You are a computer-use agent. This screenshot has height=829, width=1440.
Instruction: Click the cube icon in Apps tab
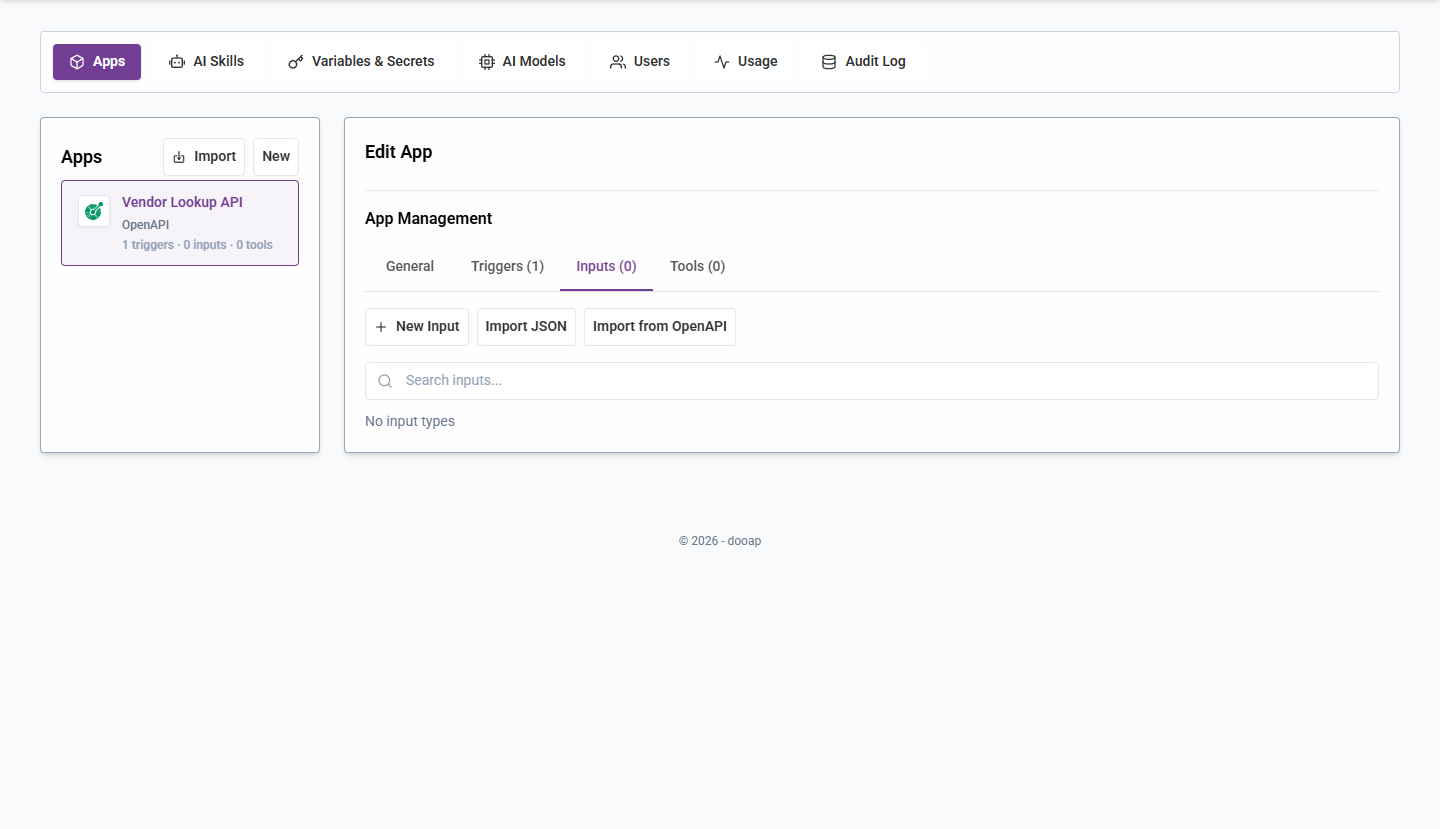(x=77, y=62)
